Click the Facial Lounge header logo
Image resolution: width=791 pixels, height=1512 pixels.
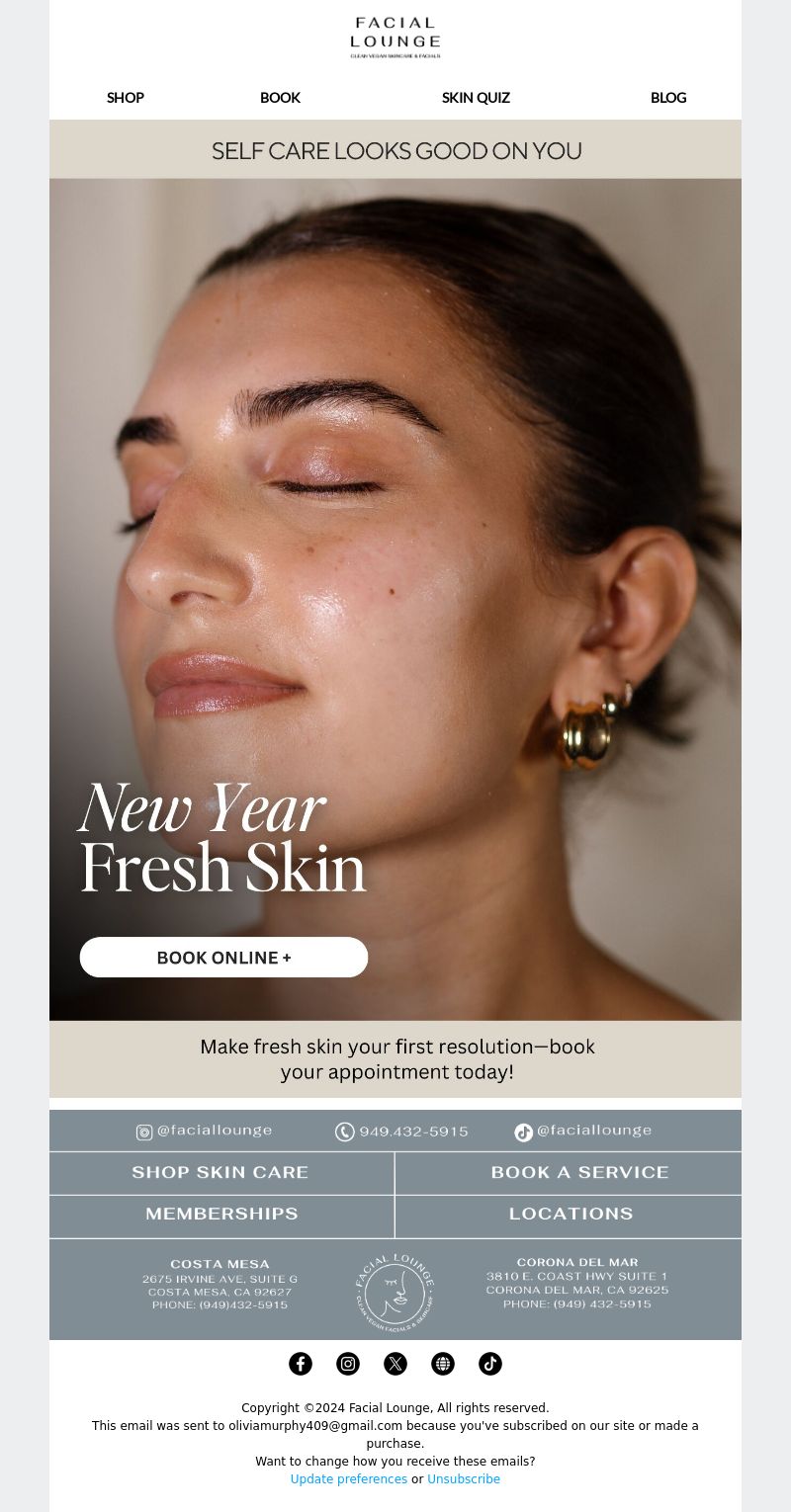(395, 37)
